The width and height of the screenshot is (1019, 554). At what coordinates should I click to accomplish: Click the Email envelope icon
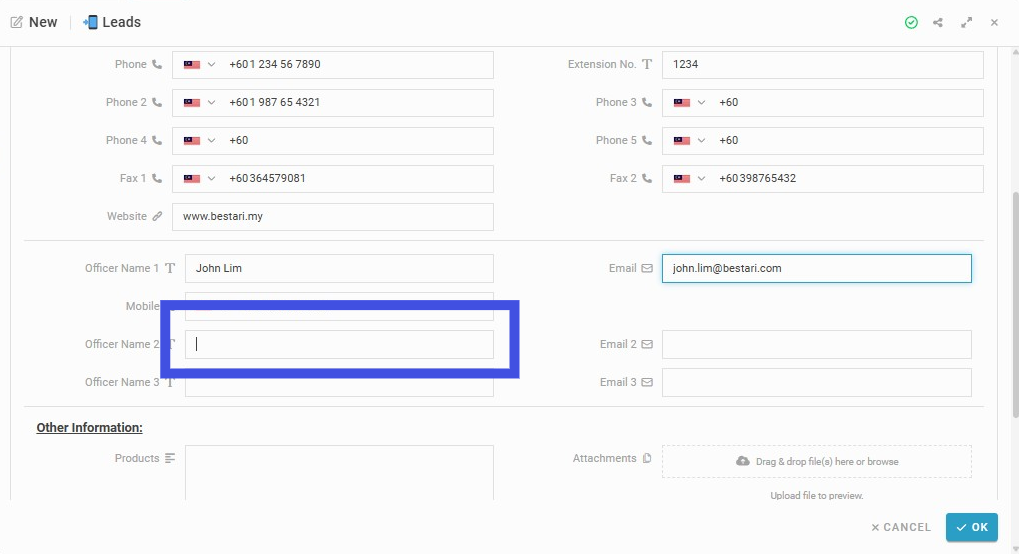(647, 268)
